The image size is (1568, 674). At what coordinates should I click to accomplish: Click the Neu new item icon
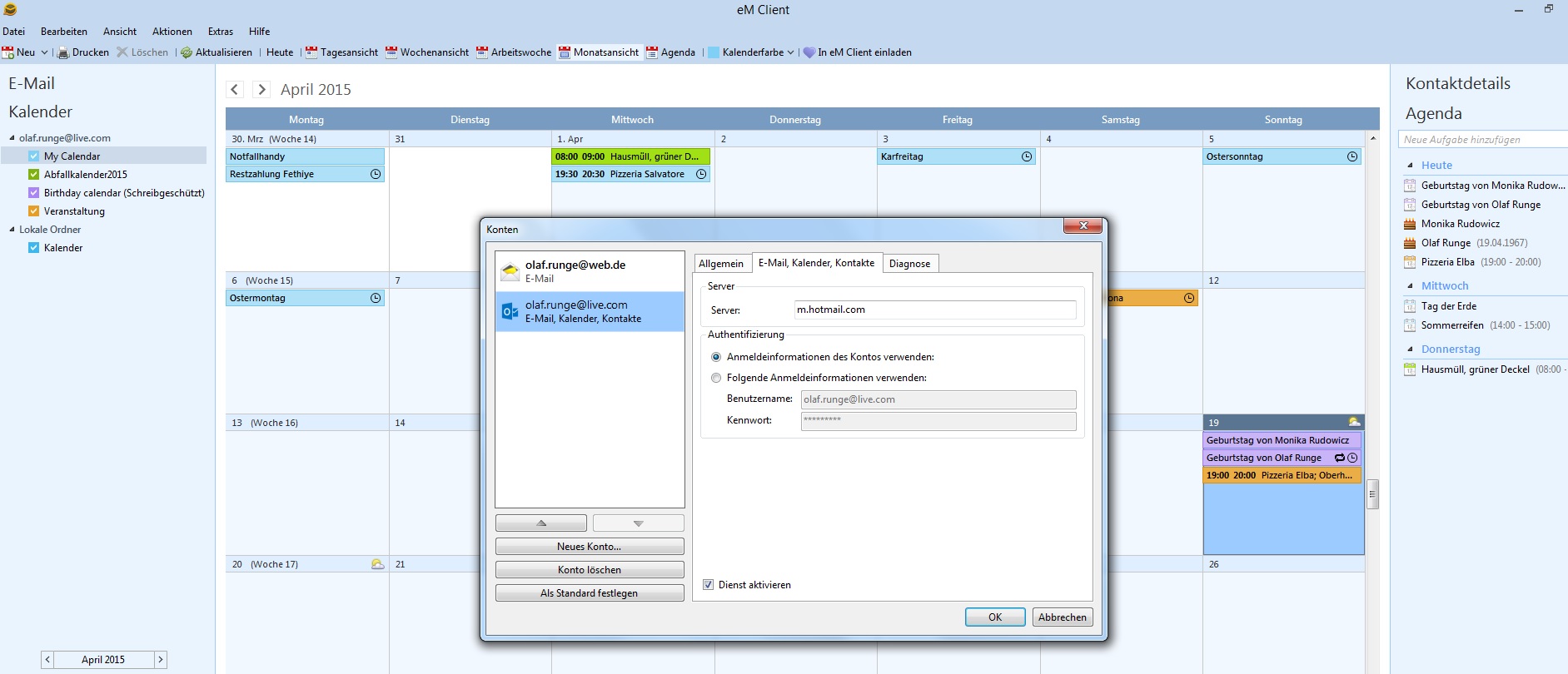point(8,52)
